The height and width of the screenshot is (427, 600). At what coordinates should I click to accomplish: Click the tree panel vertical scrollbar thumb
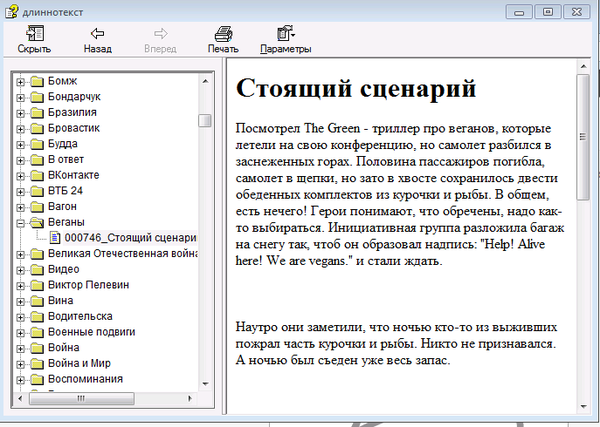coord(205,121)
